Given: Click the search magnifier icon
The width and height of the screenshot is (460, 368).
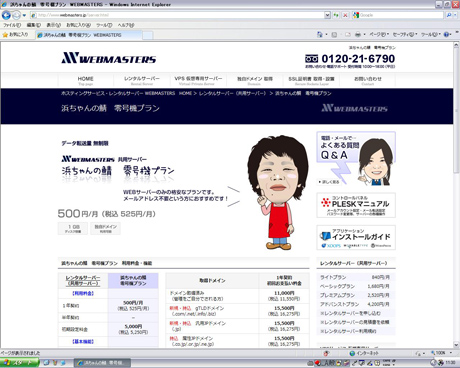Looking at the screenshot, I should [449, 15].
